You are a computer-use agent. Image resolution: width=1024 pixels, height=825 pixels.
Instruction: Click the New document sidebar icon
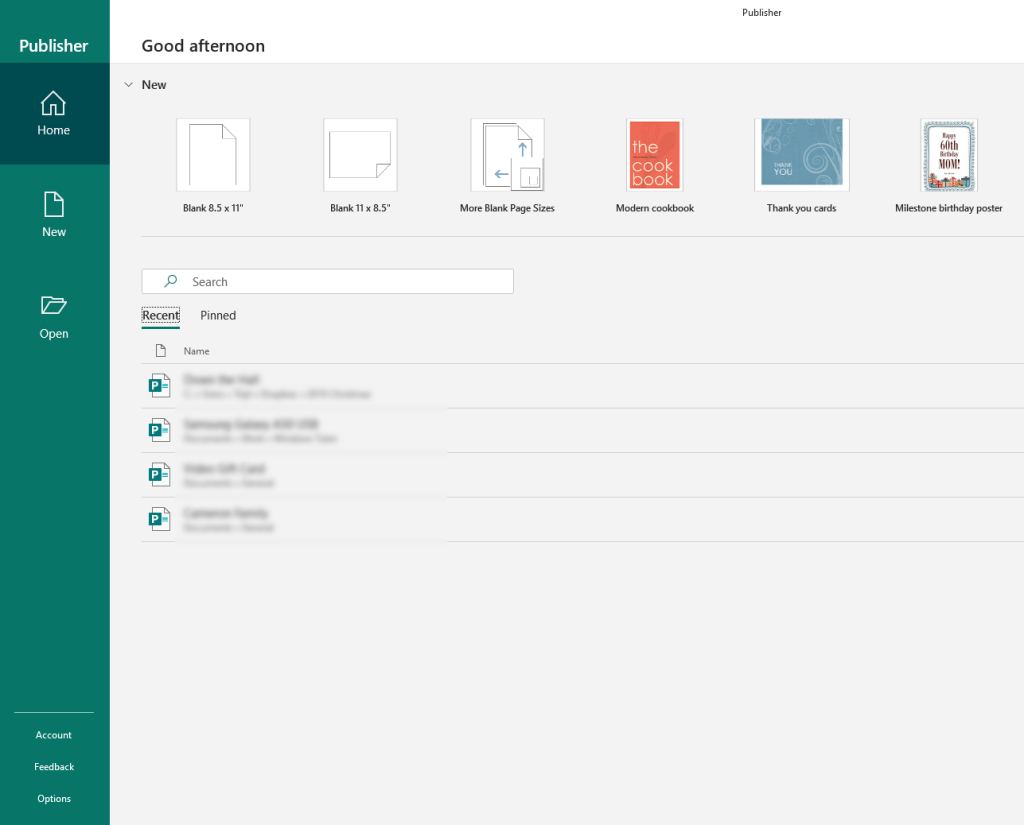(x=54, y=204)
